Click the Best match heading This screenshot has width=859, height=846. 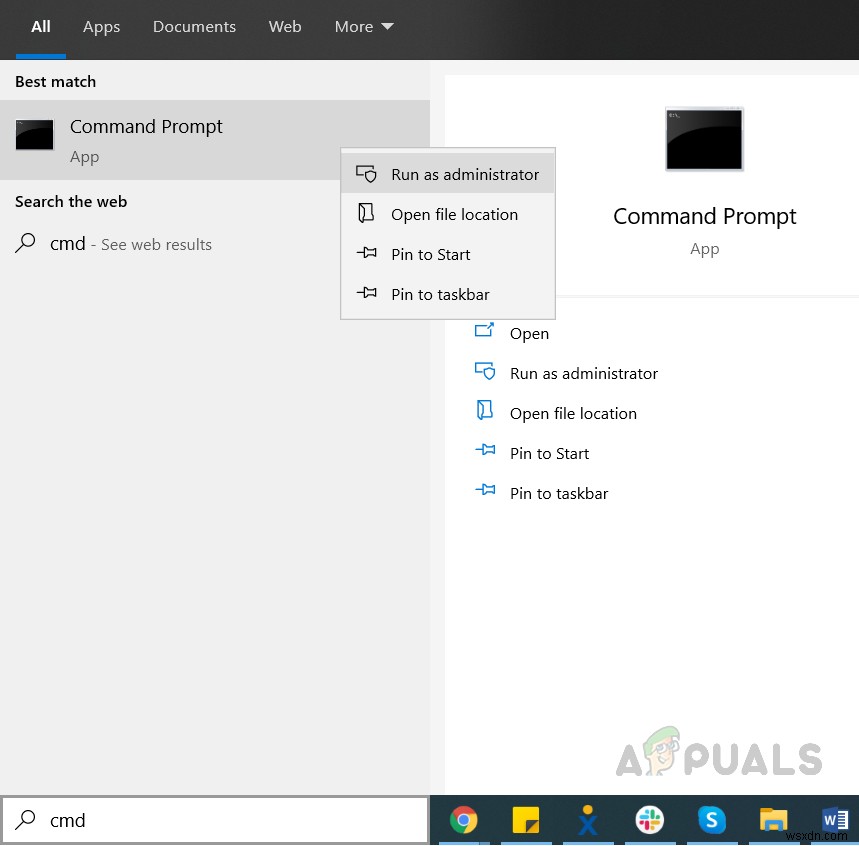pyautogui.click(x=55, y=82)
